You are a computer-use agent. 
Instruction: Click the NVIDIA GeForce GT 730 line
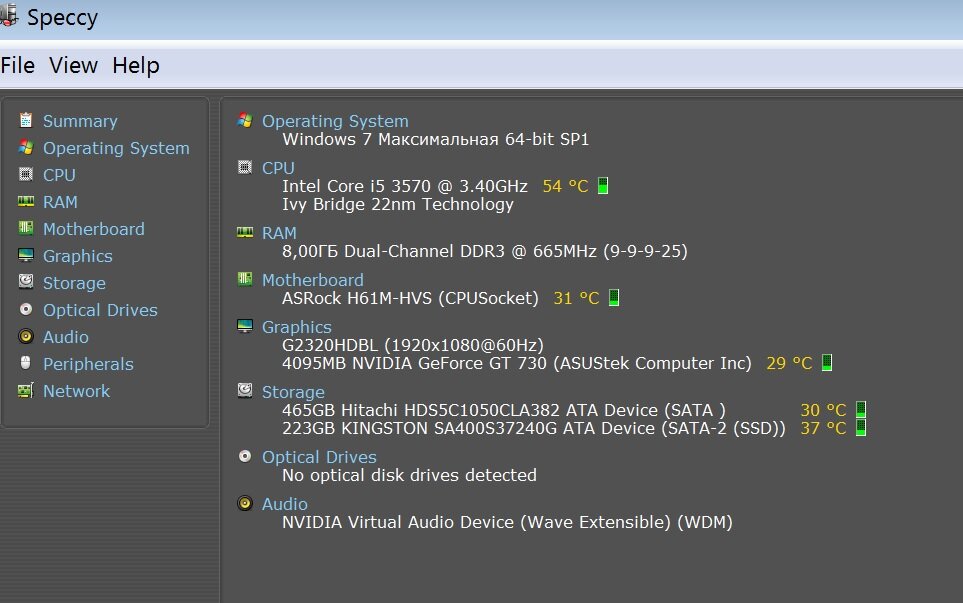tap(517, 364)
